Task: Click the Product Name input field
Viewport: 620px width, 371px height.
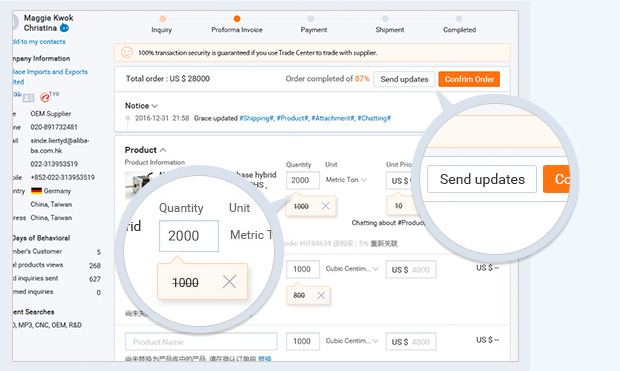Action: pos(201,342)
